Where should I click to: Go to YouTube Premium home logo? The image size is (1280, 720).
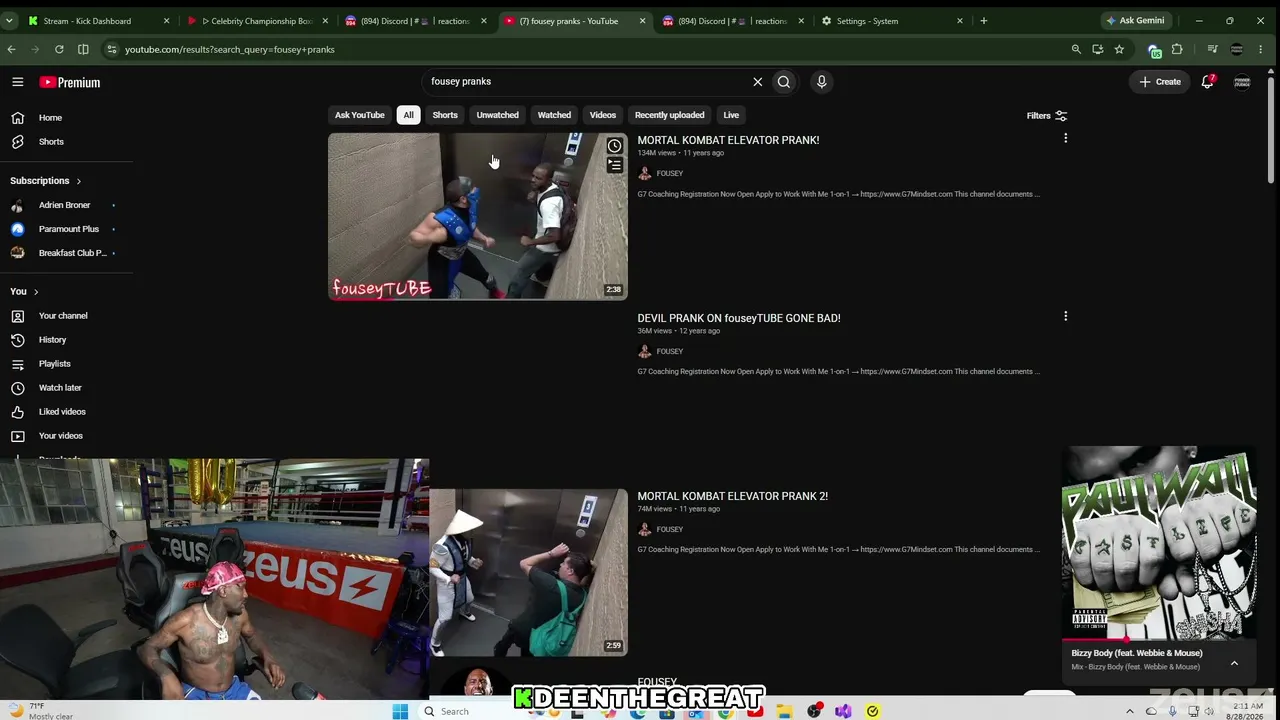click(70, 82)
